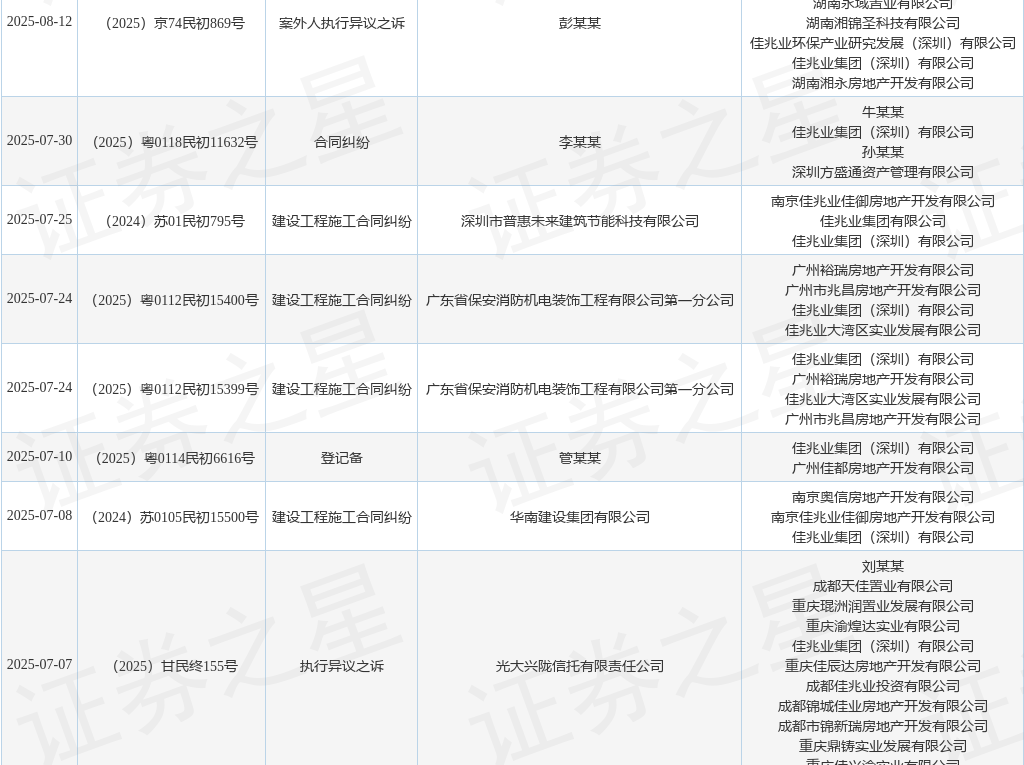1024x765 pixels.
Task: Click defendant 佳兆业集团有限公司
Action: [882, 221]
